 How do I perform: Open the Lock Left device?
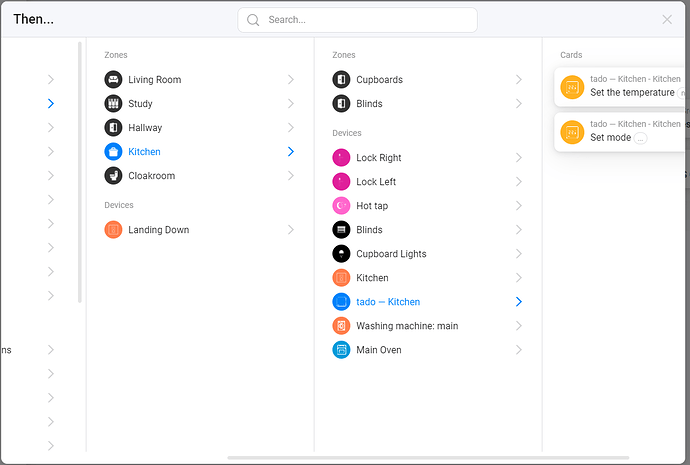point(428,182)
